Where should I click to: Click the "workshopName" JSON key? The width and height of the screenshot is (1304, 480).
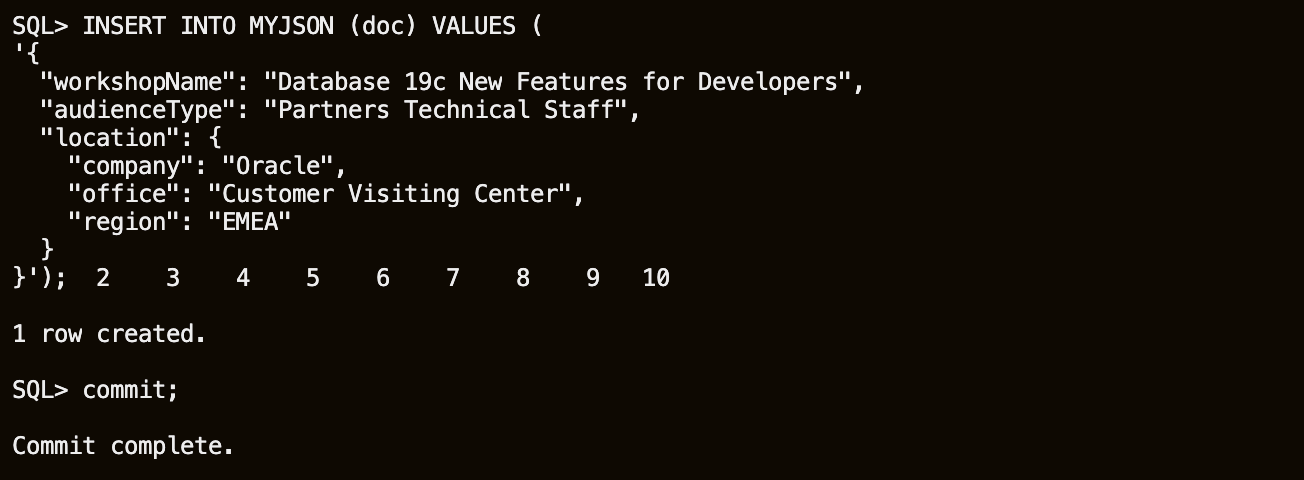[137, 82]
